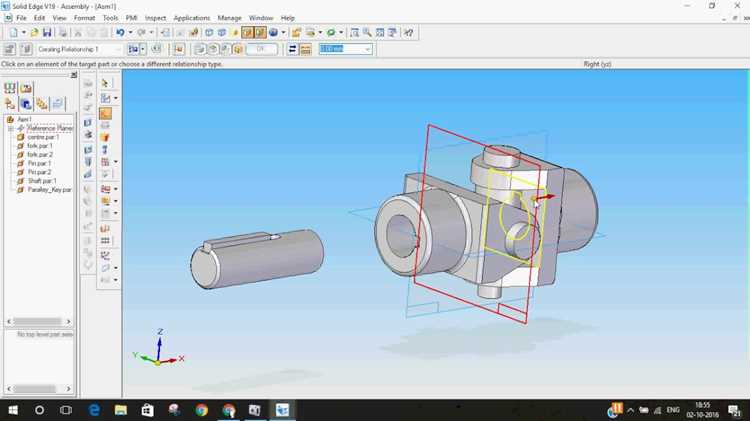This screenshot has width=750, height=421.
Task: Select Shaft.par:1 in the assembly tree
Action: (42, 181)
